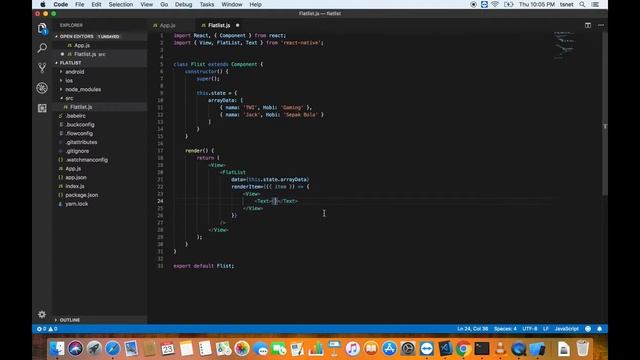The height and width of the screenshot is (360, 640).
Task: Open the notifications bell in status bar
Action: [x=600, y=329]
